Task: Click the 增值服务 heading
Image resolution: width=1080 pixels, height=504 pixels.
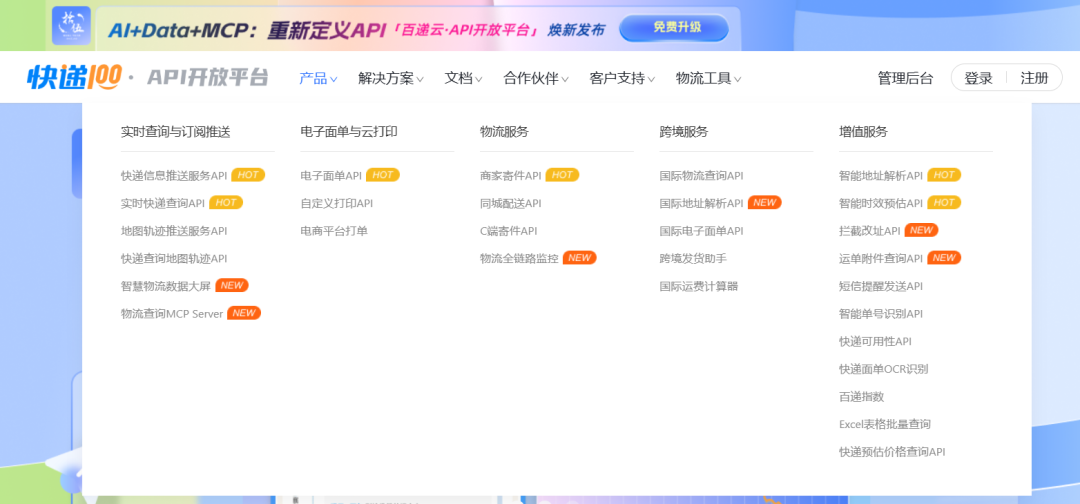Action: pos(863,132)
